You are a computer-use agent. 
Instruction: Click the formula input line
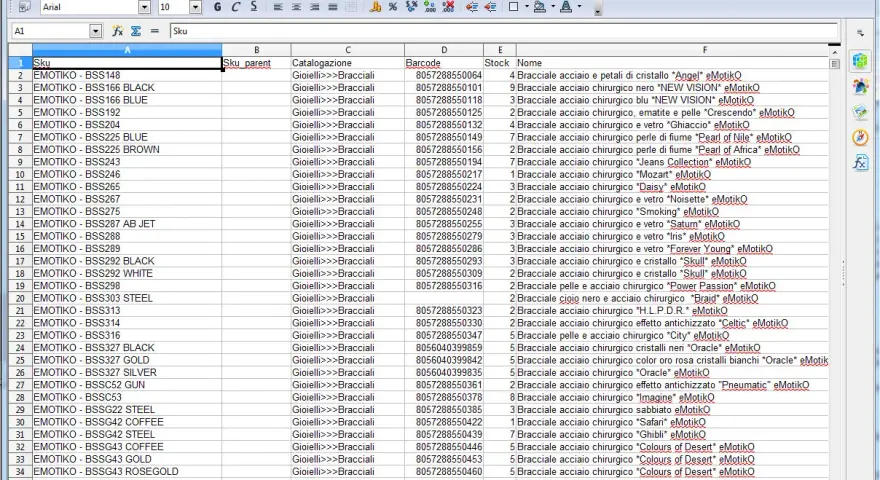tap(503, 31)
